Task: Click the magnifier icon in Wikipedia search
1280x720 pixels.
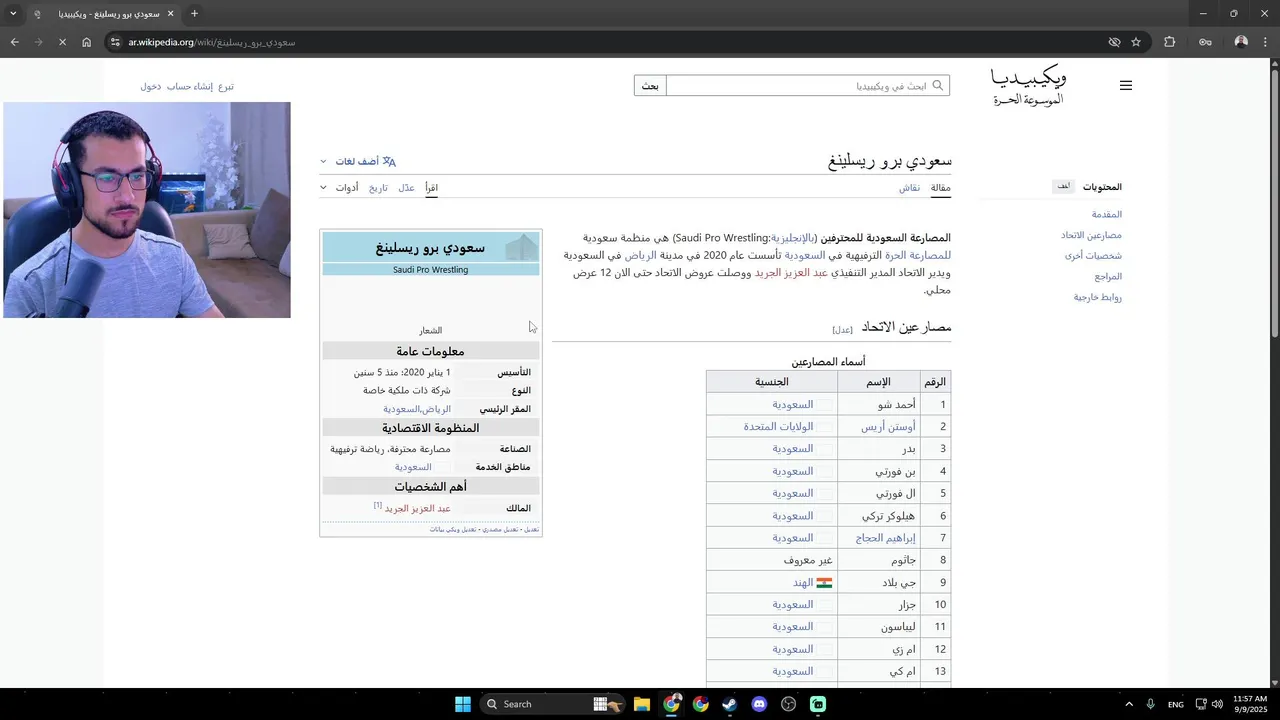Action: coord(938,85)
